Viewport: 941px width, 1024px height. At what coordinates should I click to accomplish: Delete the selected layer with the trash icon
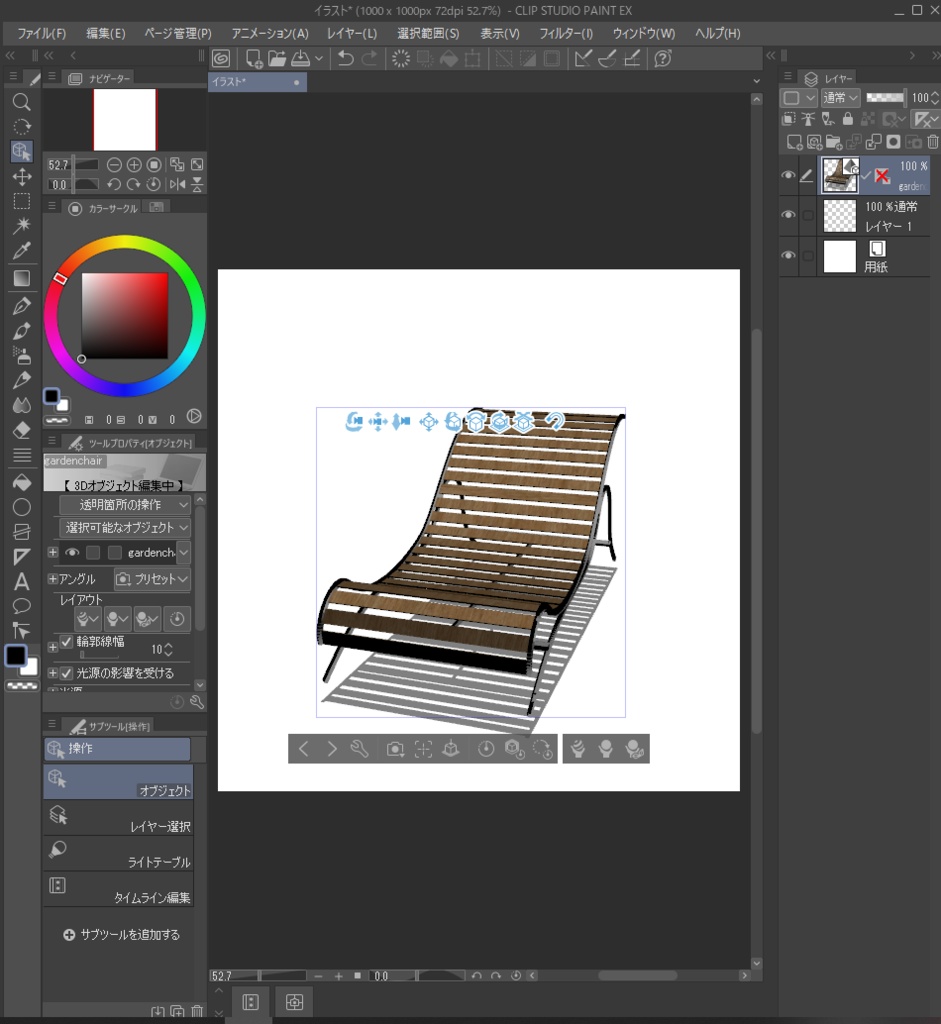(x=932, y=142)
